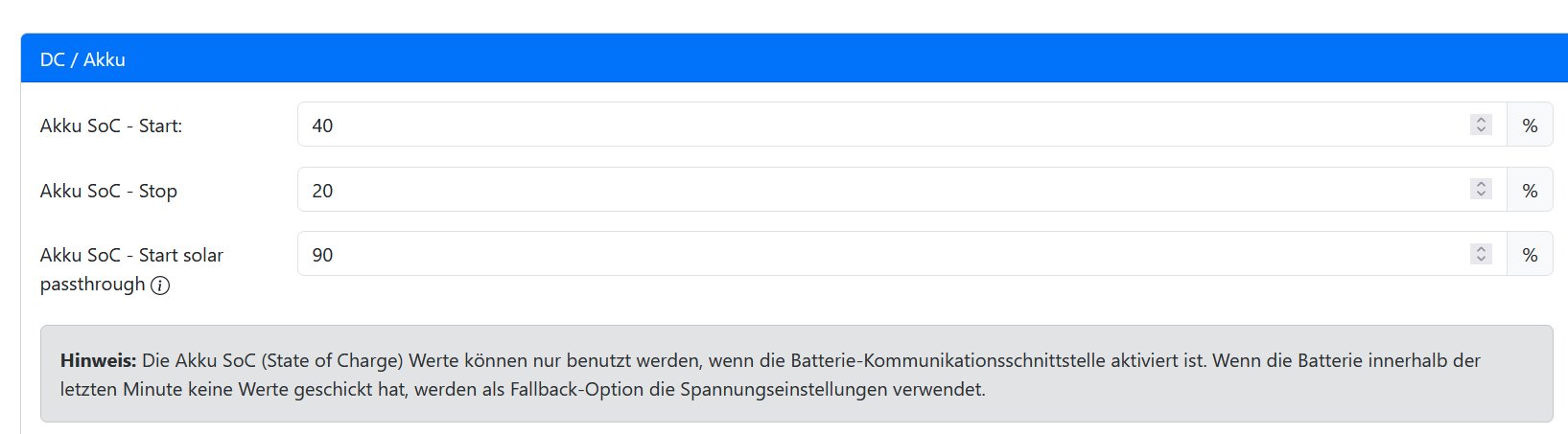
Task: Click 'Spannungseinstellungen verwendet' in the gray note box
Action: tap(832, 389)
